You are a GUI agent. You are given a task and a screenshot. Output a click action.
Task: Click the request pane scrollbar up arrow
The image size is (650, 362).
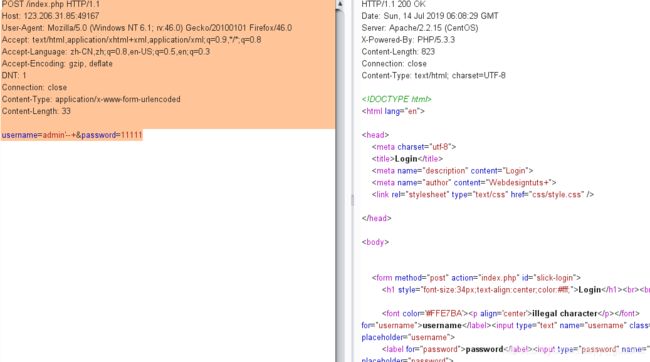click(340, 4)
